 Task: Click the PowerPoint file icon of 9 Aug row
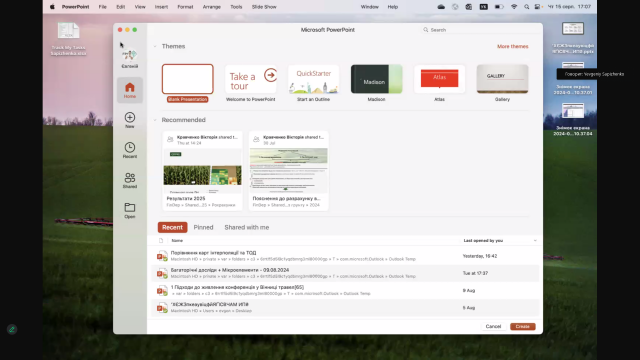tap(162, 290)
